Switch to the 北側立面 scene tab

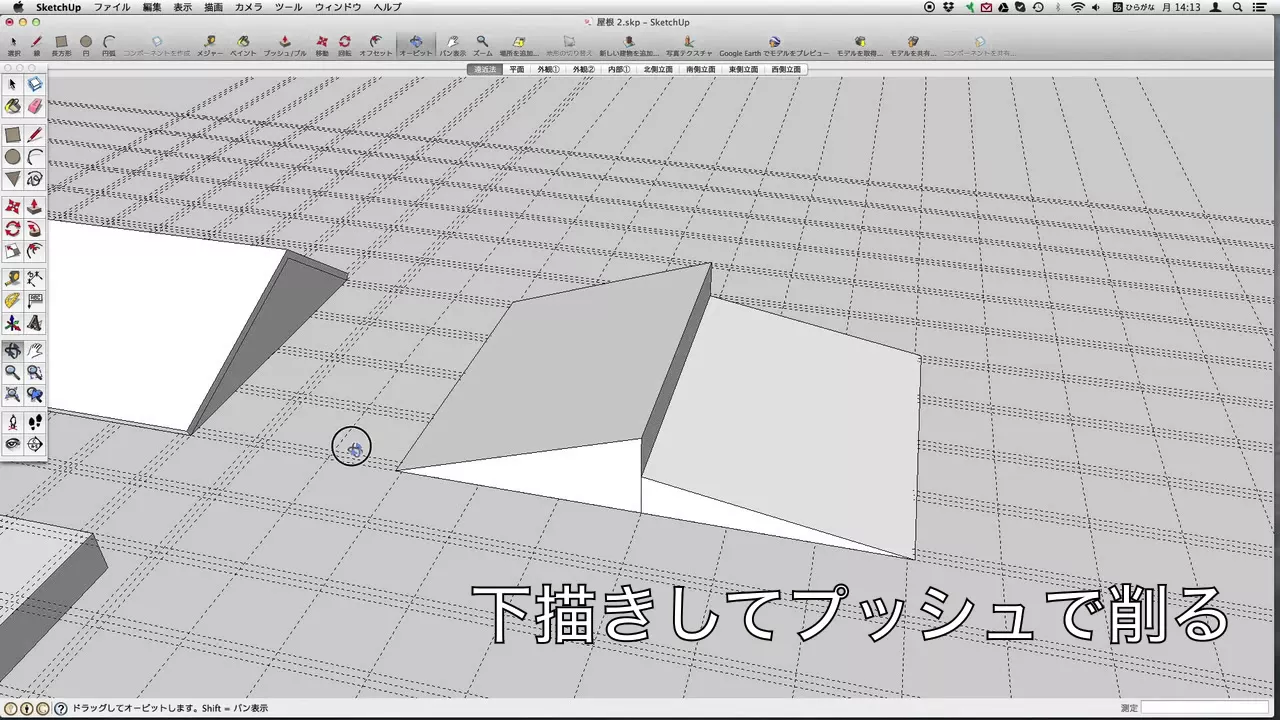click(x=658, y=70)
